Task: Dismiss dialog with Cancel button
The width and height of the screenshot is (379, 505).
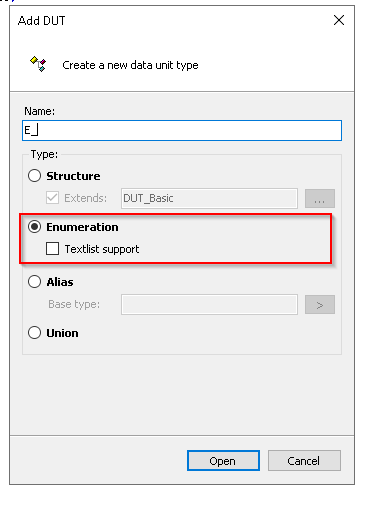Action: coord(304,461)
